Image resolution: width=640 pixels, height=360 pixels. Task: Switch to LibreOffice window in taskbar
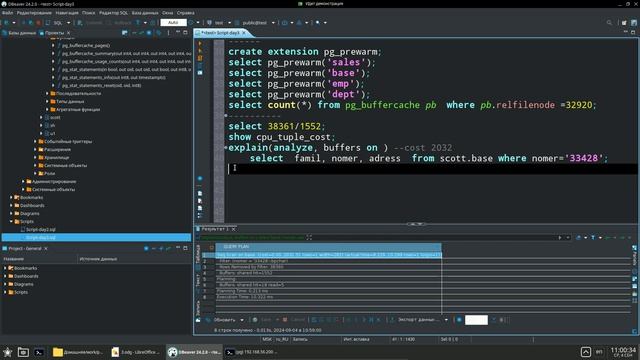(136, 352)
